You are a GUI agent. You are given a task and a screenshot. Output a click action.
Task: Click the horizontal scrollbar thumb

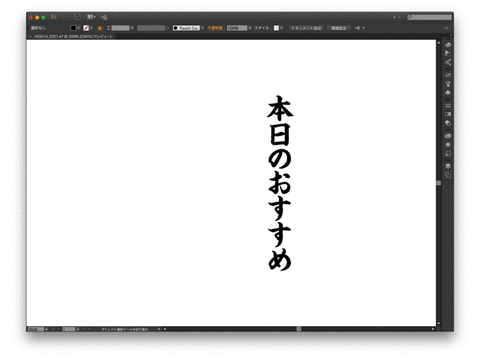pyautogui.click(x=299, y=329)
